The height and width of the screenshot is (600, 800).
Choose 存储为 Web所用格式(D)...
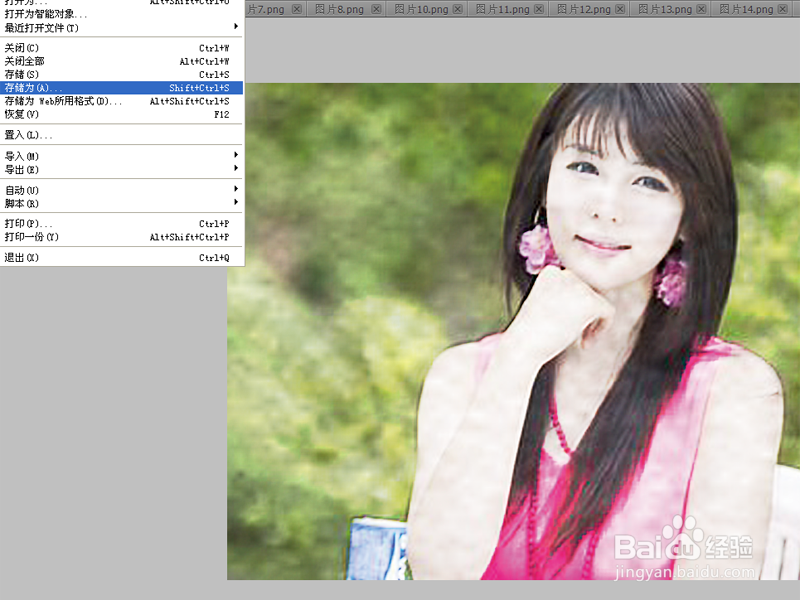[x=121, y=101]
